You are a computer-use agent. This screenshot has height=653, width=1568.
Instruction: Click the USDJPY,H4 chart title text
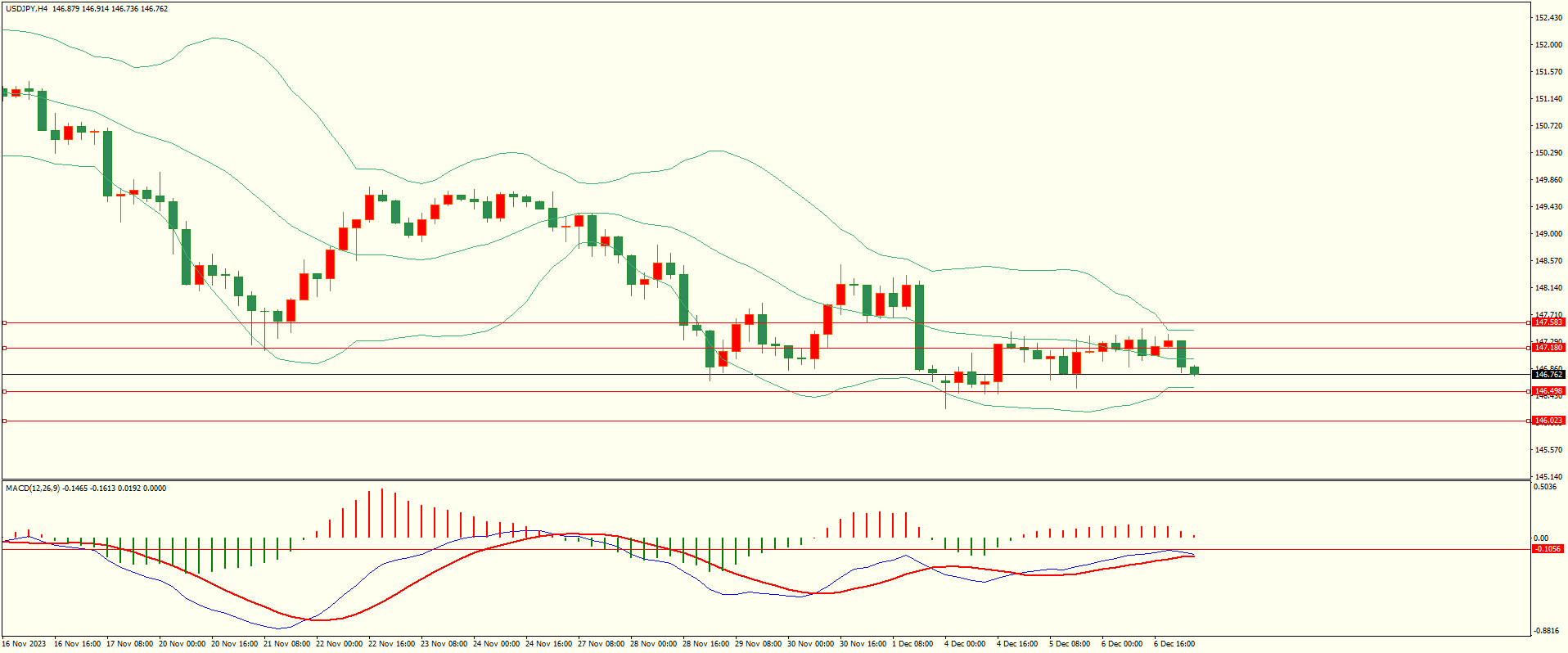pyautogui.click(x=26, y=9)
